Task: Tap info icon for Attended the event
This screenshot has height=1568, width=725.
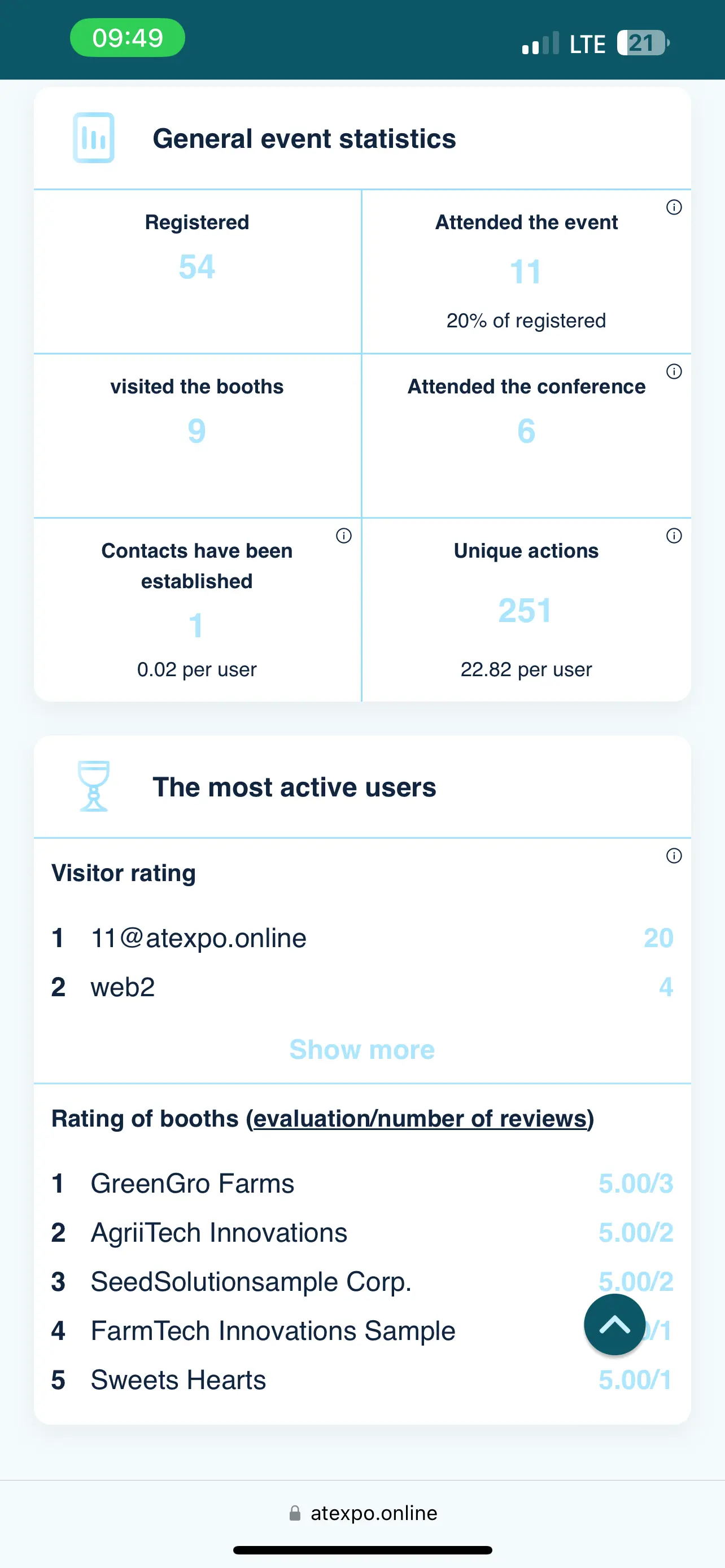Action: point(674,207)
